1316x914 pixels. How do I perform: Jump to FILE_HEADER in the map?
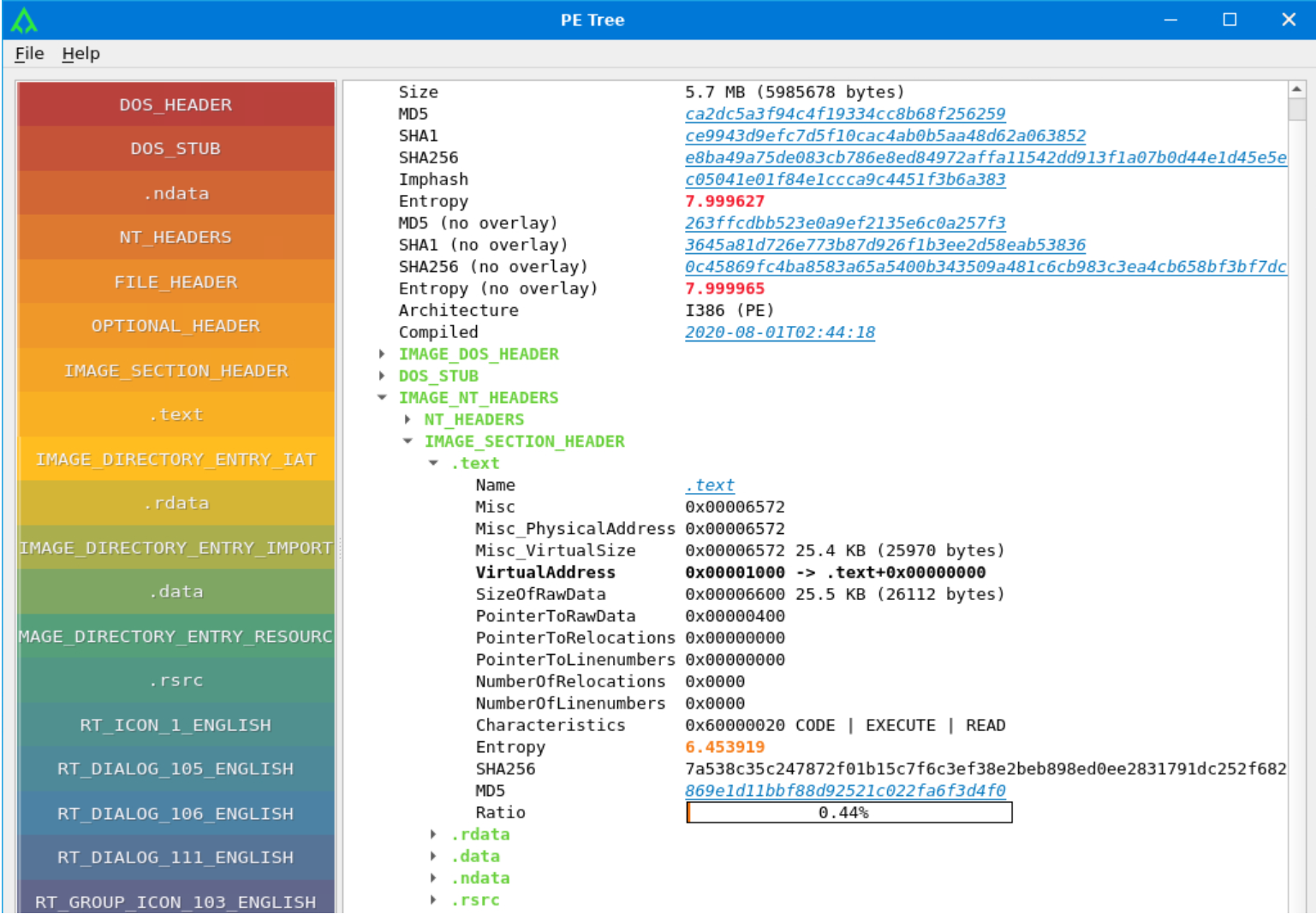176,282
